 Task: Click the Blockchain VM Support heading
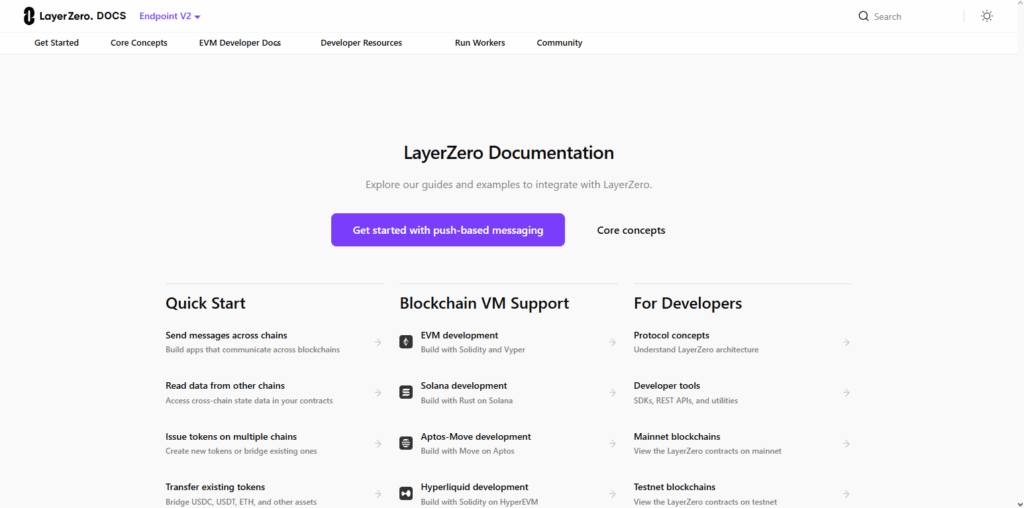click(485, 304)
